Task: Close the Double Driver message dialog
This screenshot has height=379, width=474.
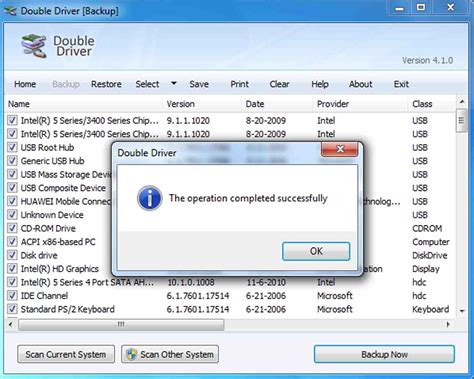Action: (340, 149)
